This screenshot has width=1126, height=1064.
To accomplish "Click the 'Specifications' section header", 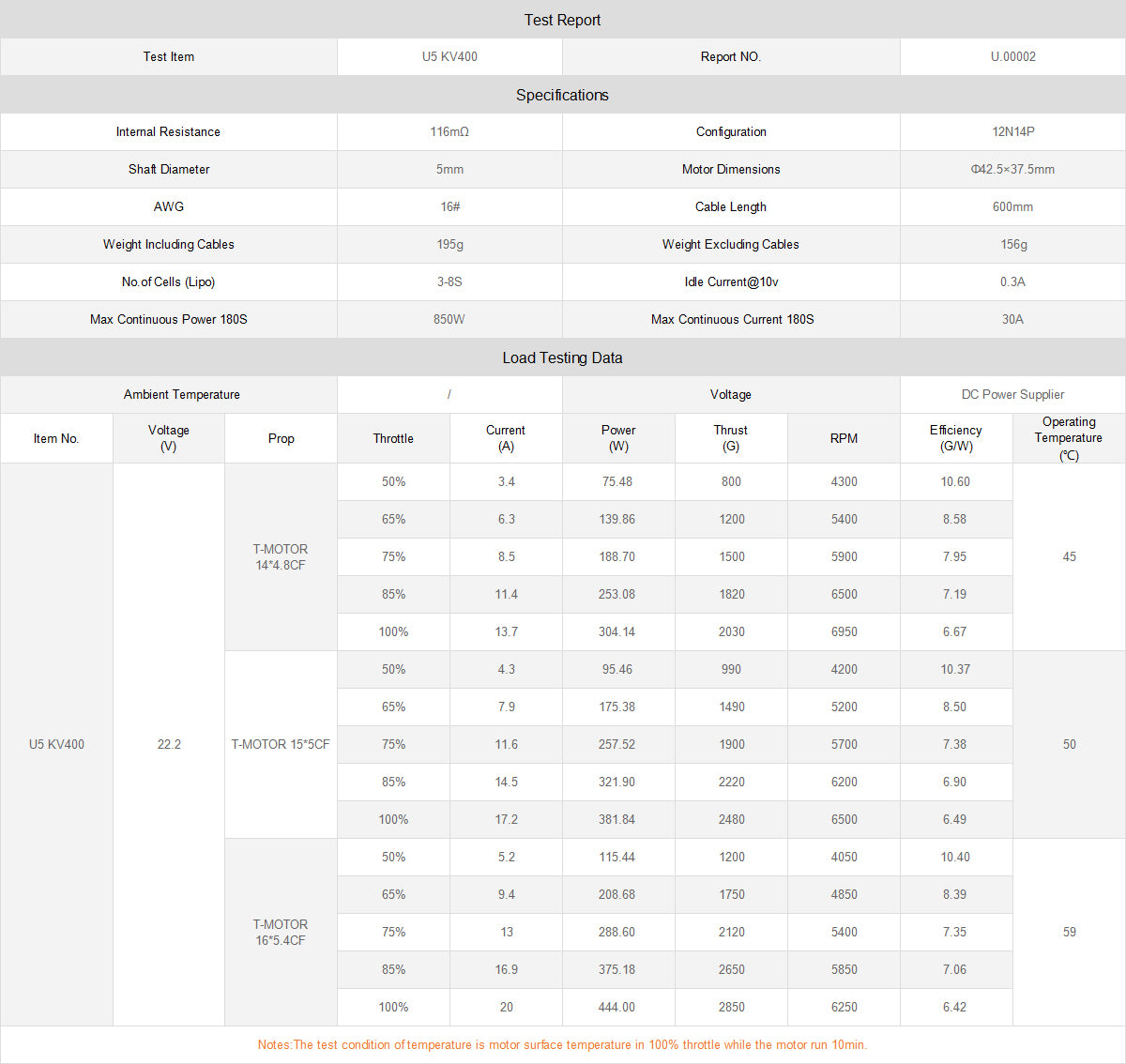I will pos(562,95).
